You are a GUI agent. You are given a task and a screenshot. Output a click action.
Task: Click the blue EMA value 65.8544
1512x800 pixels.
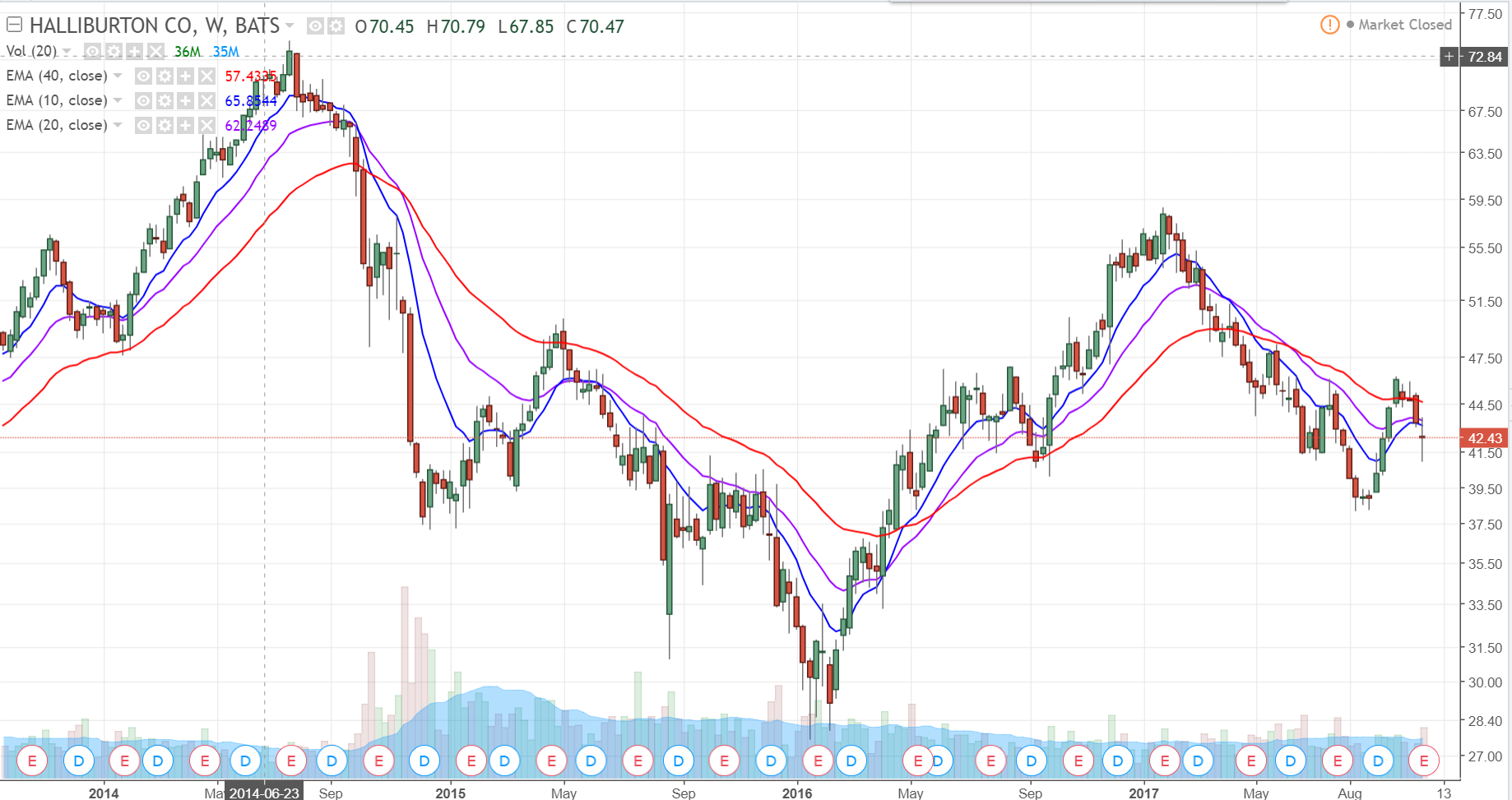coord(251,101)
